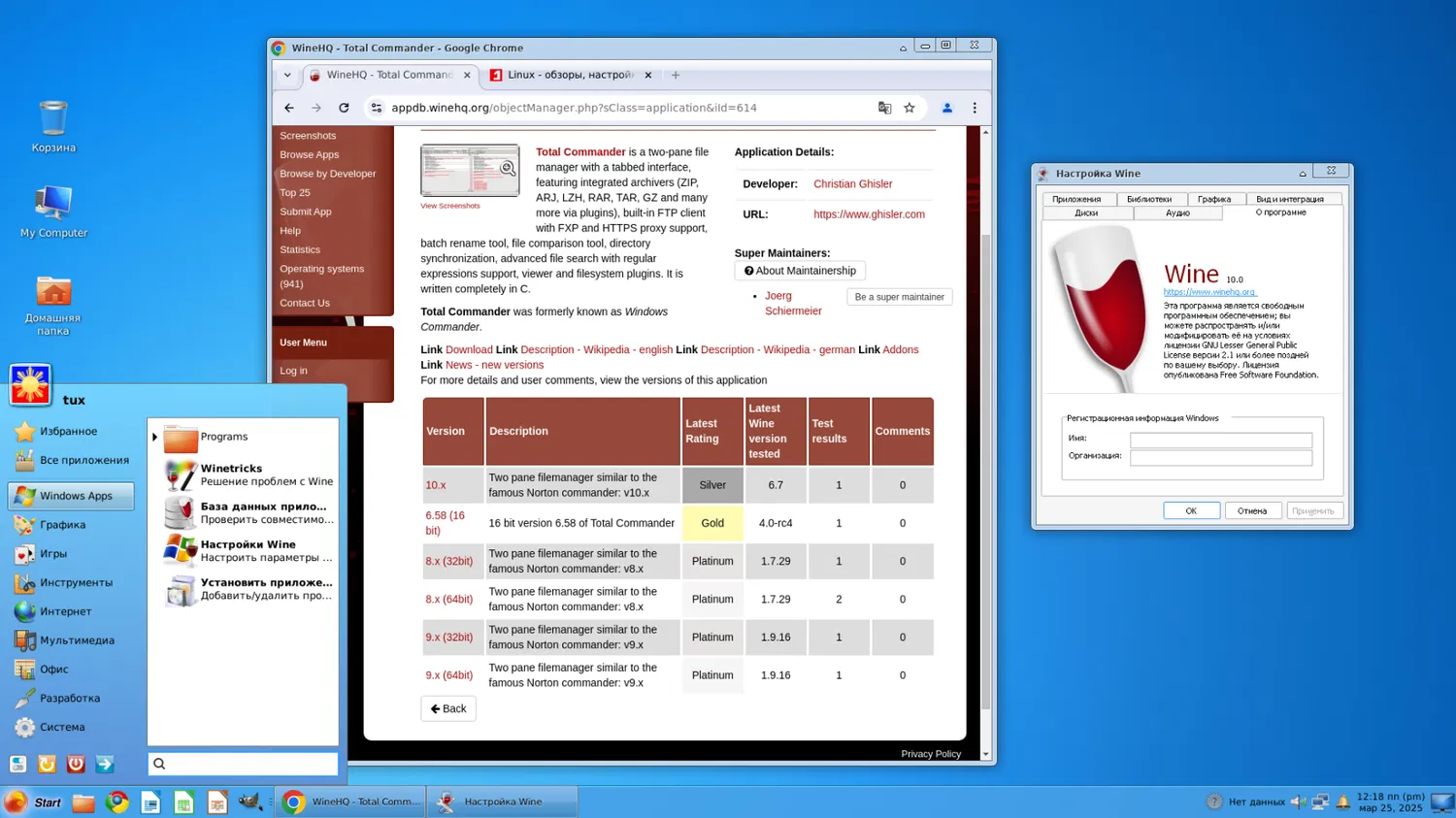Open the notifications bell in tray
This screenshot has height=818, width=1456.
tap(1343, 802)
